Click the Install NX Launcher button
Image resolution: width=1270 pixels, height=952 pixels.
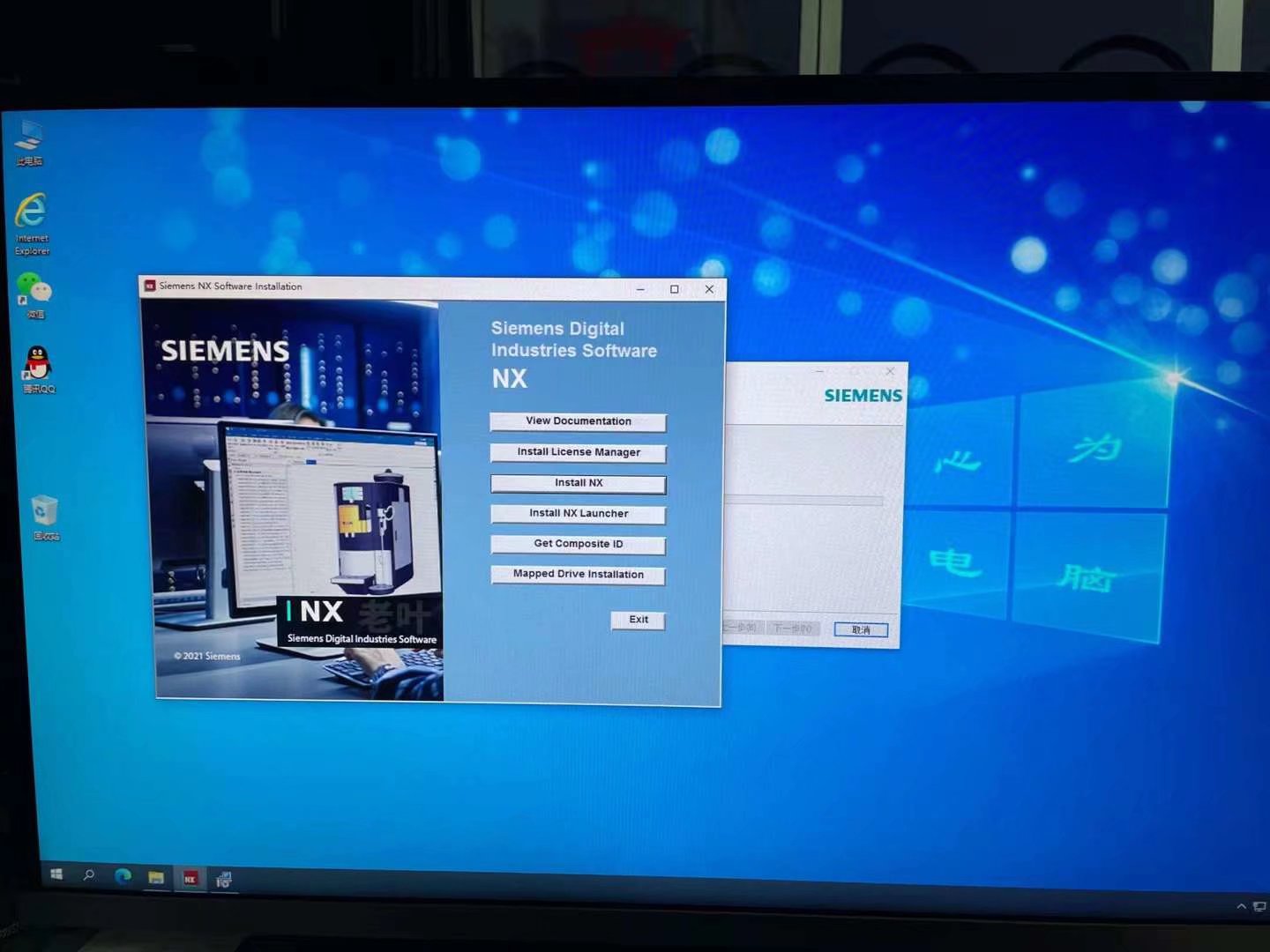(578, 514)
